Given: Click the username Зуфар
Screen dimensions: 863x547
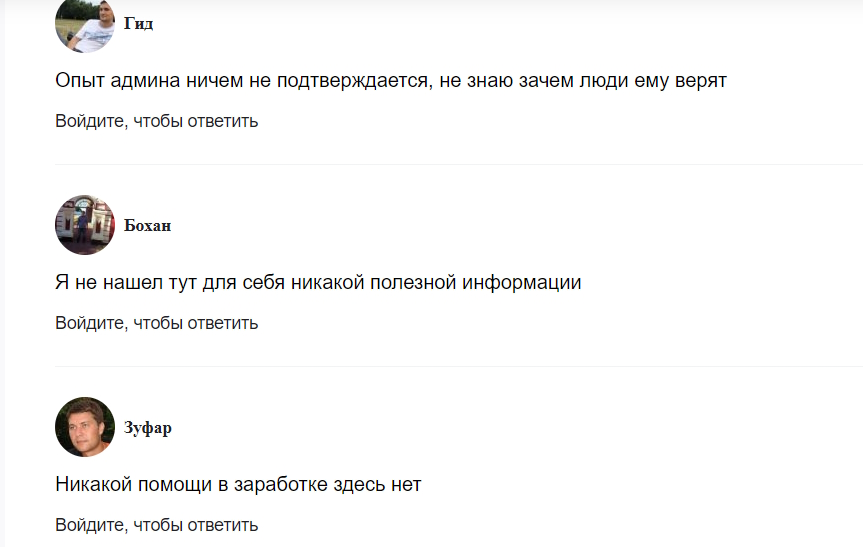Looking at the screenshot, I should [x=148, y=428].
